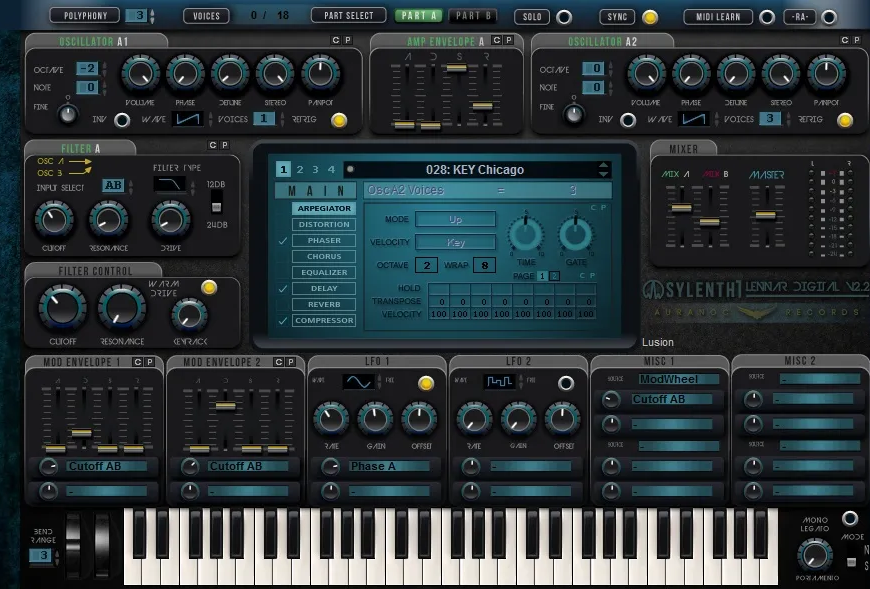Select Part A
This screenshot has width=870, height=589.
[x=419, y=16]
